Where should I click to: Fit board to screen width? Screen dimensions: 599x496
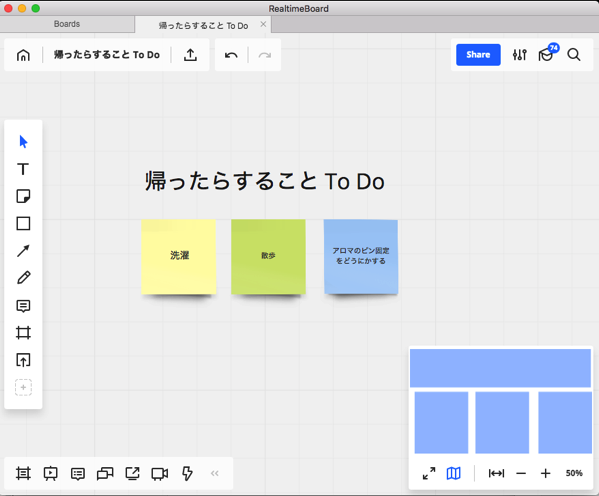[x=496, y=473]
